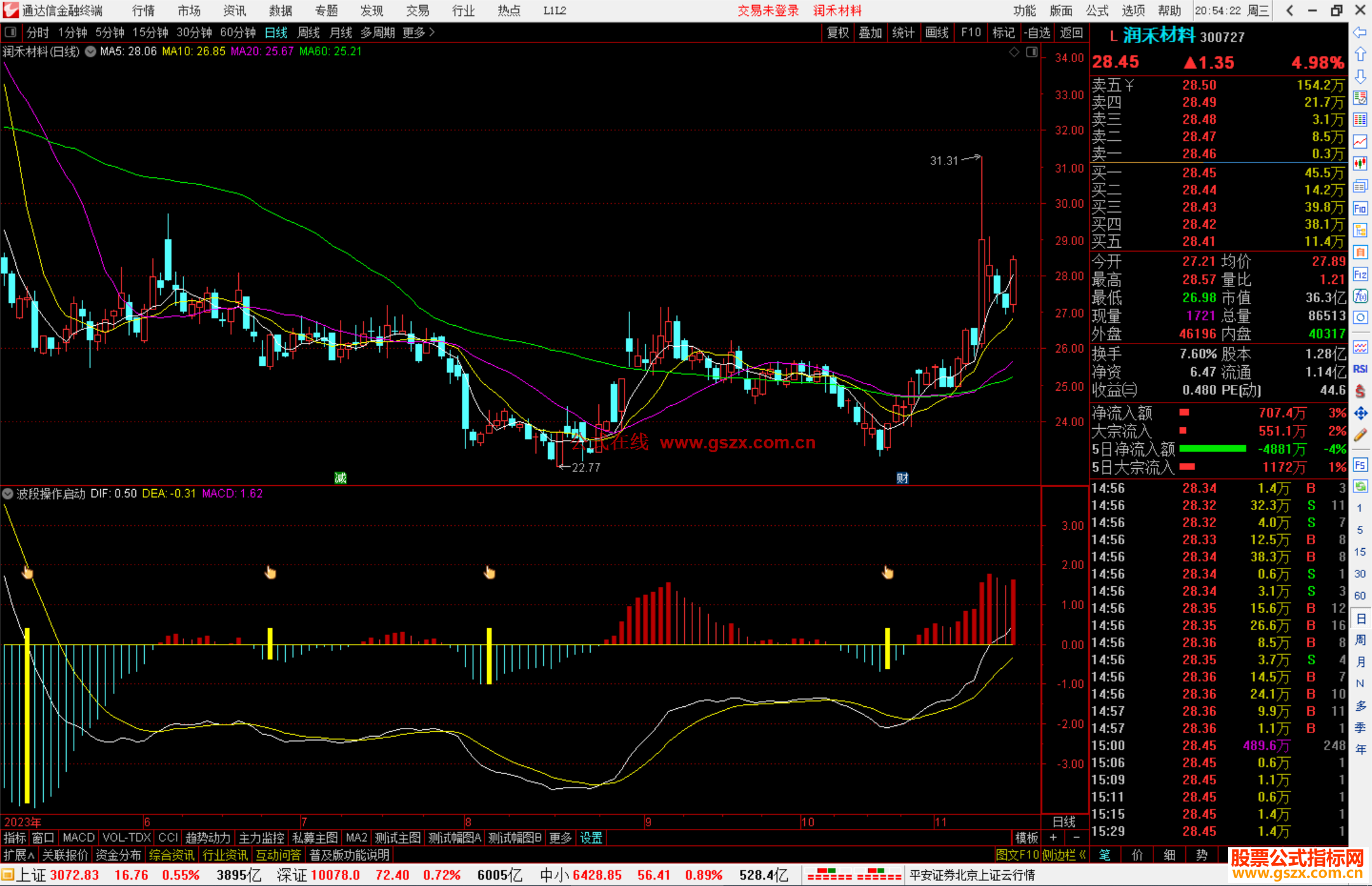1372x886 pixels.
Task: Open the formula f(x) sidebar icon
Action: pos(1360,296)
